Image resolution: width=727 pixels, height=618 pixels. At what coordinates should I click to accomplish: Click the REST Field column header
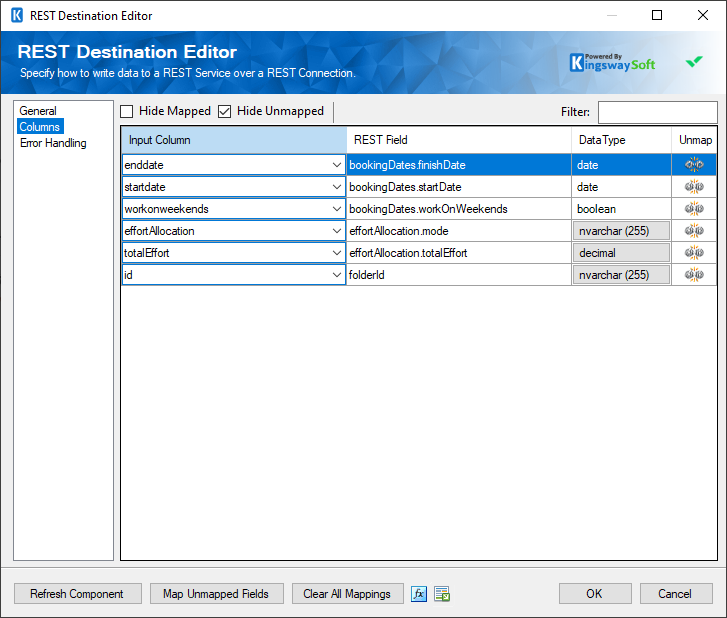(x=459, y=140)
